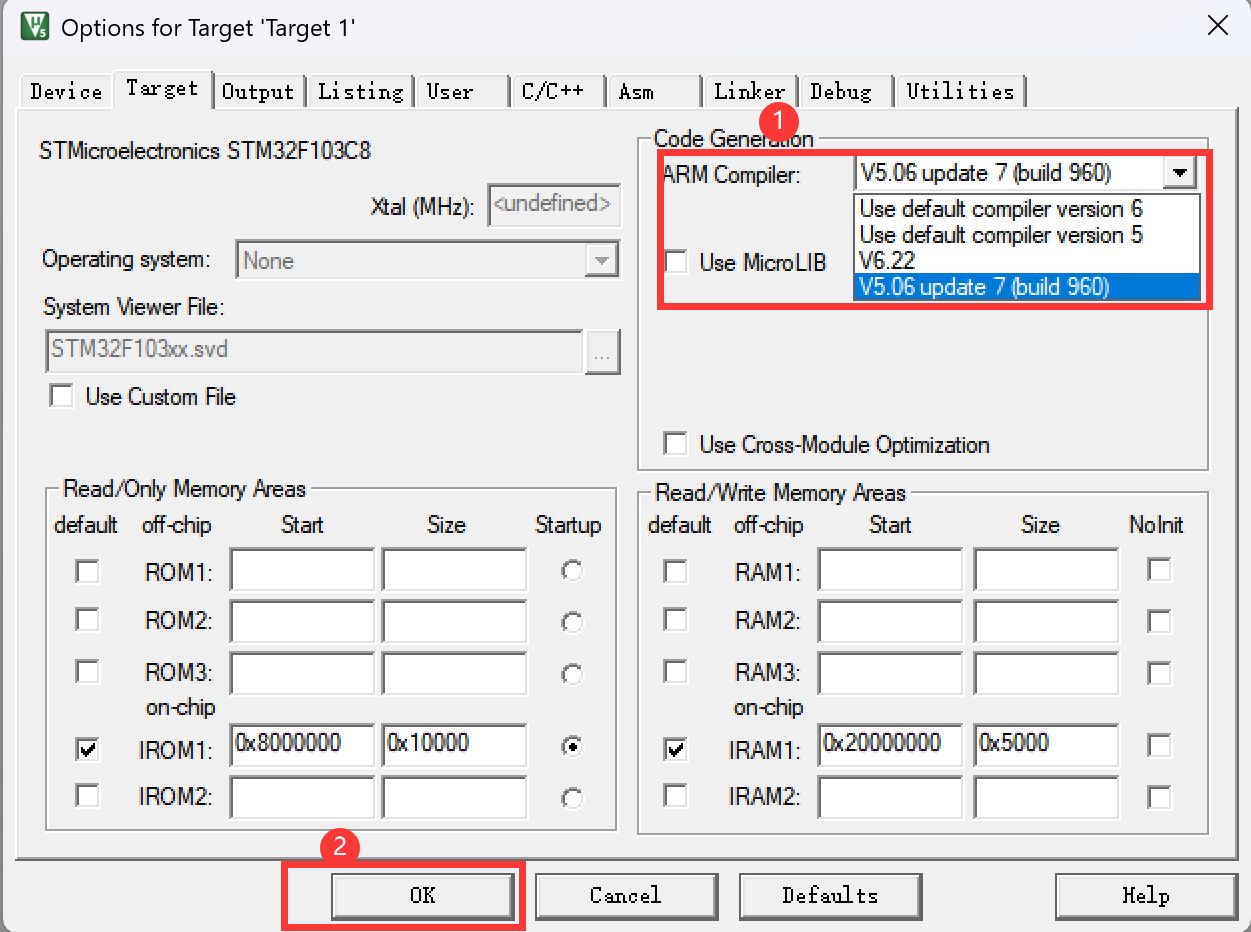This screenshot has width=1251, height=932.
Task: Click the Help button
Action: pyautogui.click(x=1145, y=895)
